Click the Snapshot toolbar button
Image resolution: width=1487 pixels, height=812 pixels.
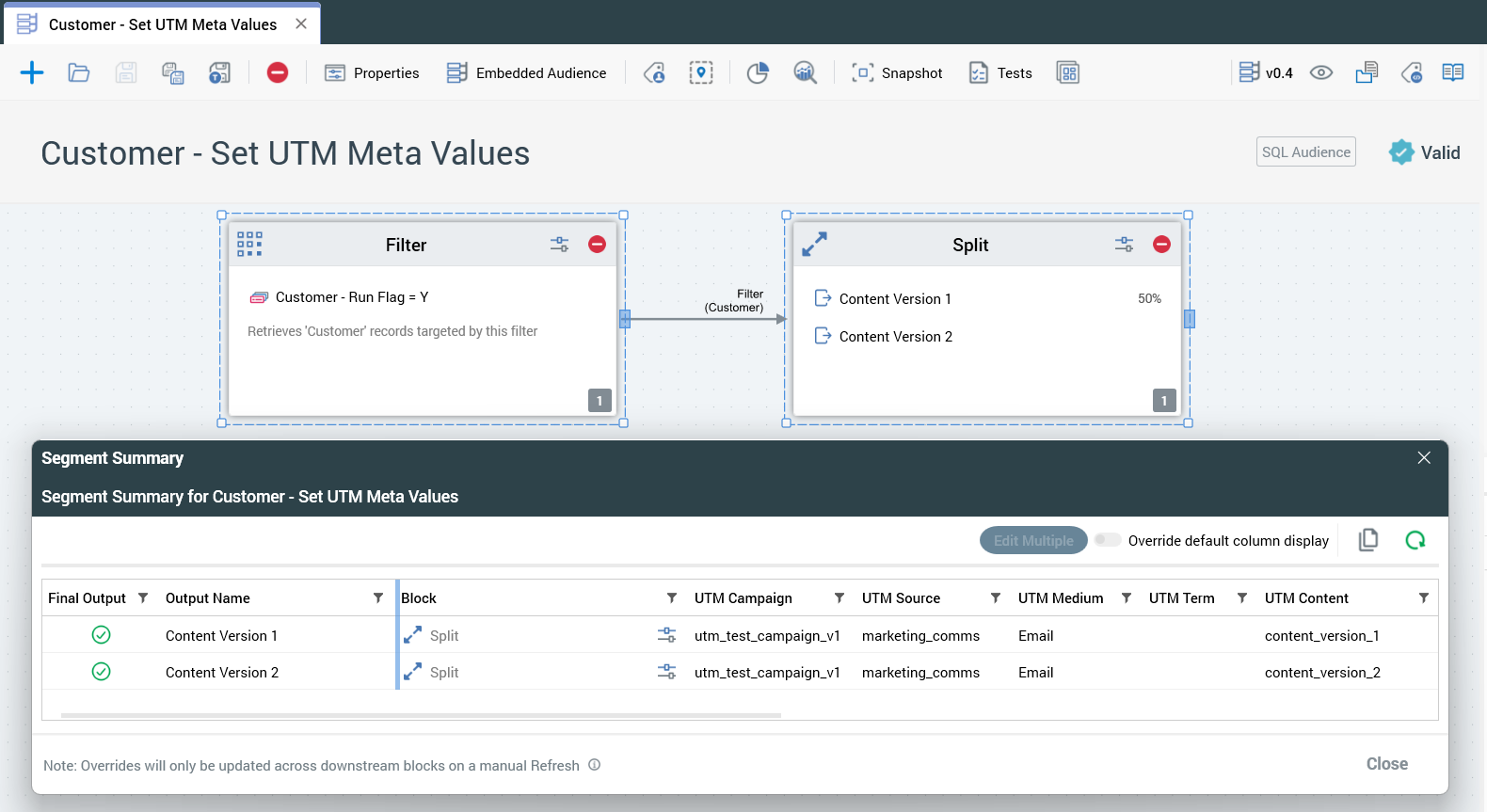tap(897, 72)
